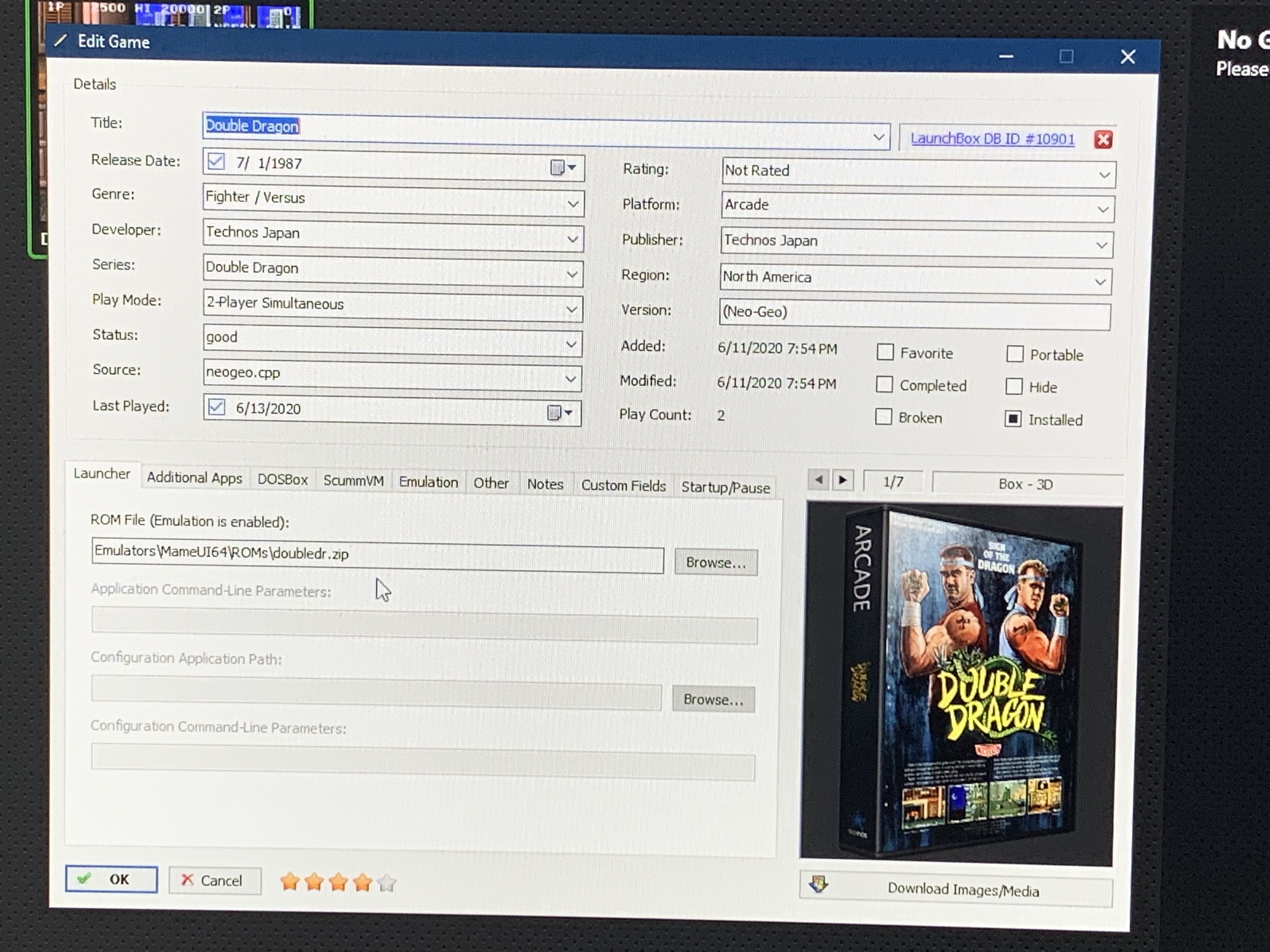
Task: Check the Completed checkbox
Action: pyautogui.click(x=884, y=384)
